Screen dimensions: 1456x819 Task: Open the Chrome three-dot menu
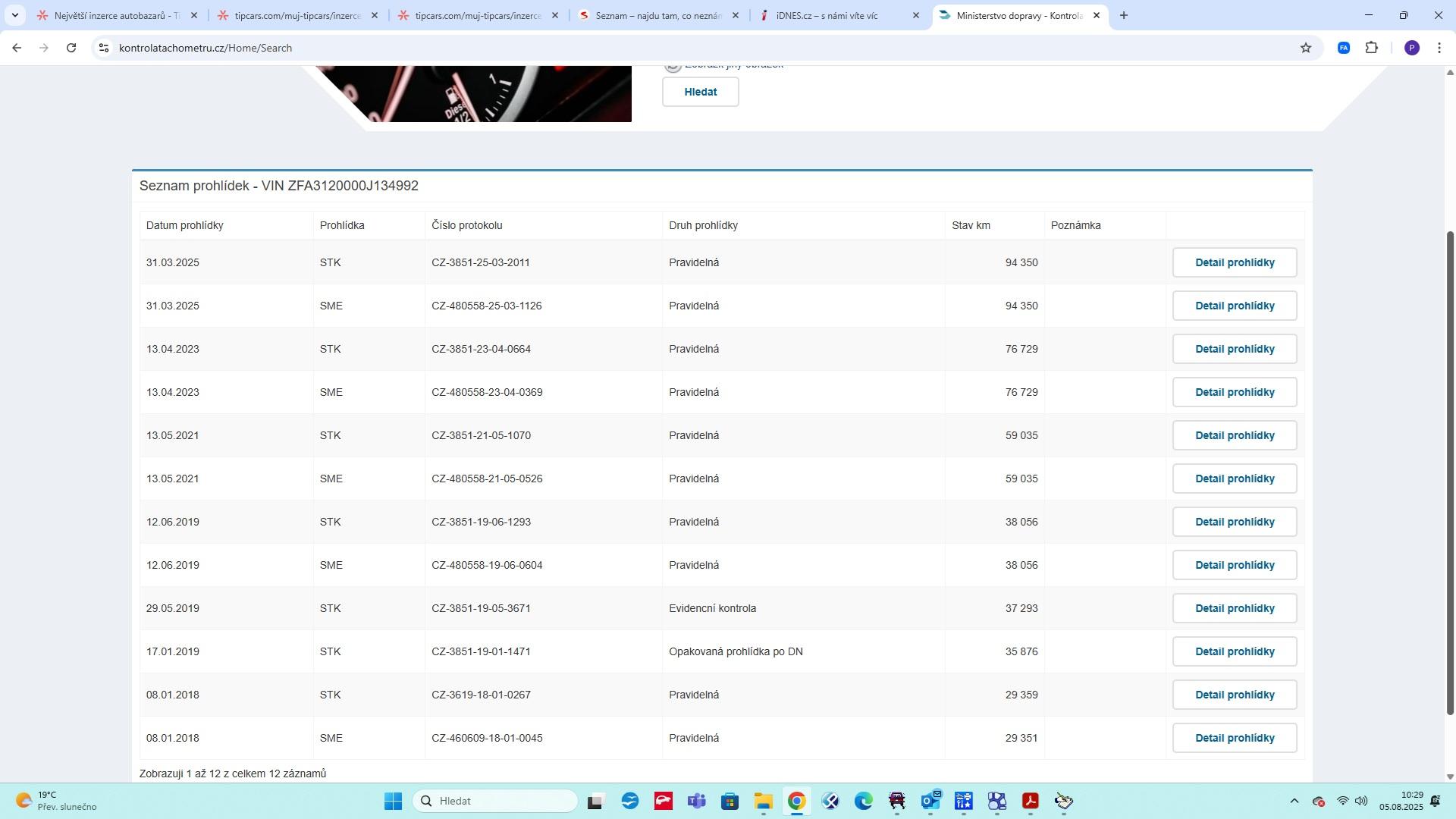pyautogui.click(x=1439, y=48)
